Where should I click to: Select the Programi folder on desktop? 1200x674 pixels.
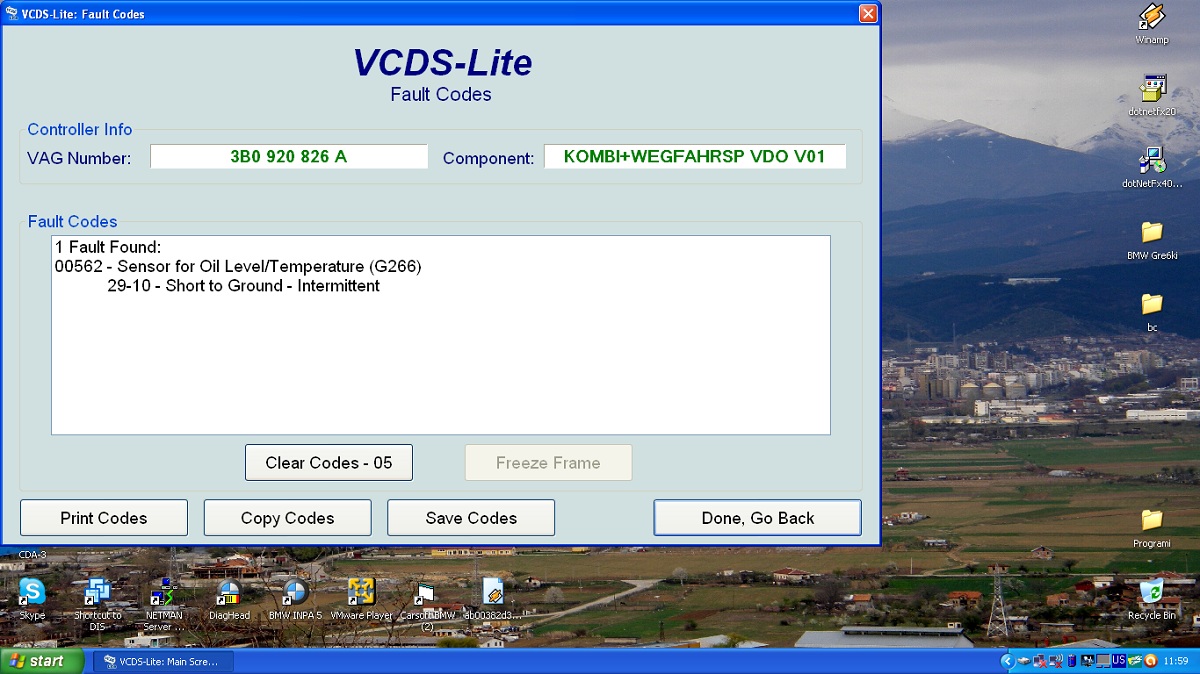coord(1152,522)
